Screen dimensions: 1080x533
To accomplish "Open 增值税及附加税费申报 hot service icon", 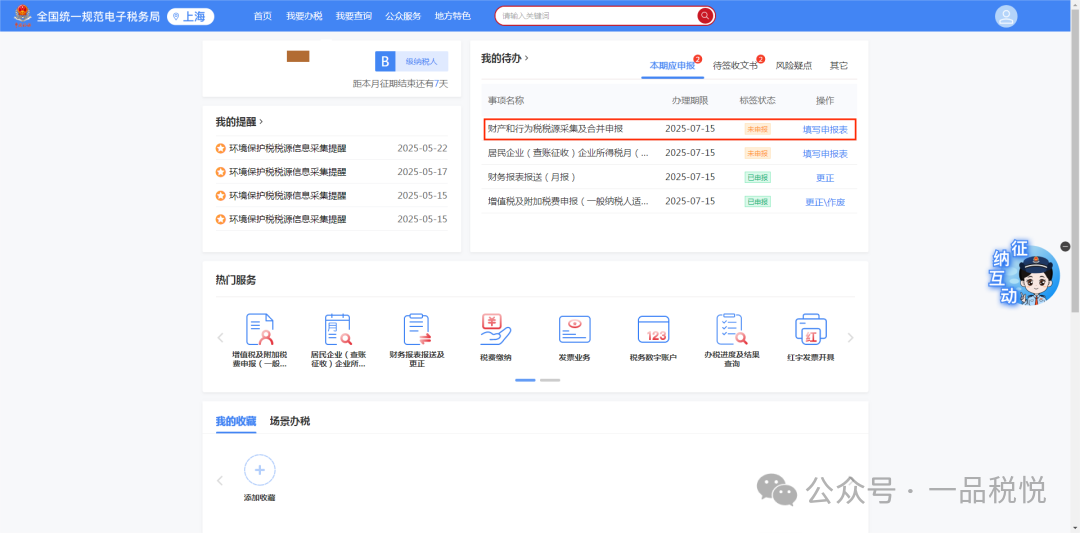I will [259, 330].
